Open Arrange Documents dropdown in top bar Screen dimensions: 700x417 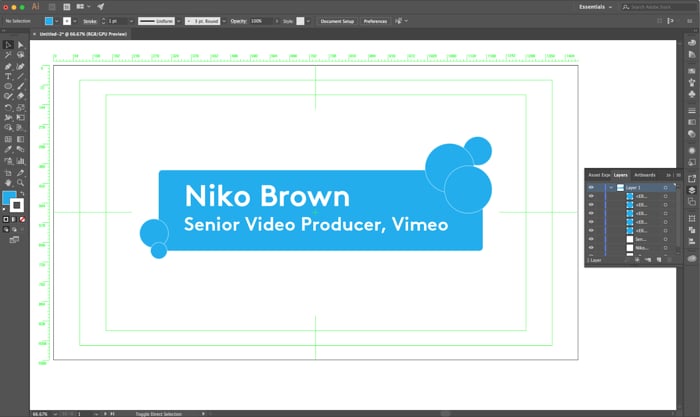(x=83, y=7)
